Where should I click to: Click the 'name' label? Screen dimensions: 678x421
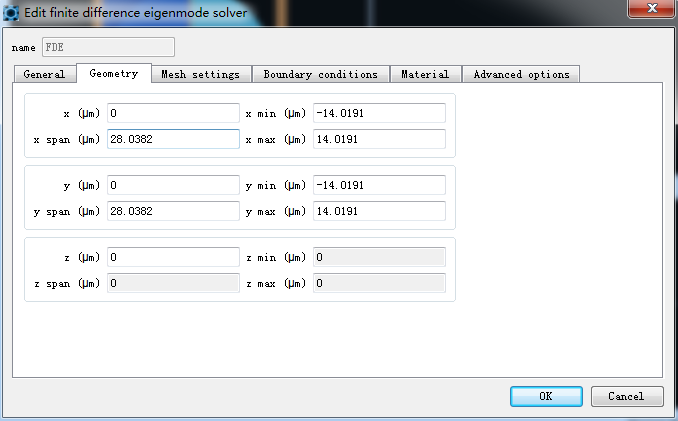pos(23,48)
